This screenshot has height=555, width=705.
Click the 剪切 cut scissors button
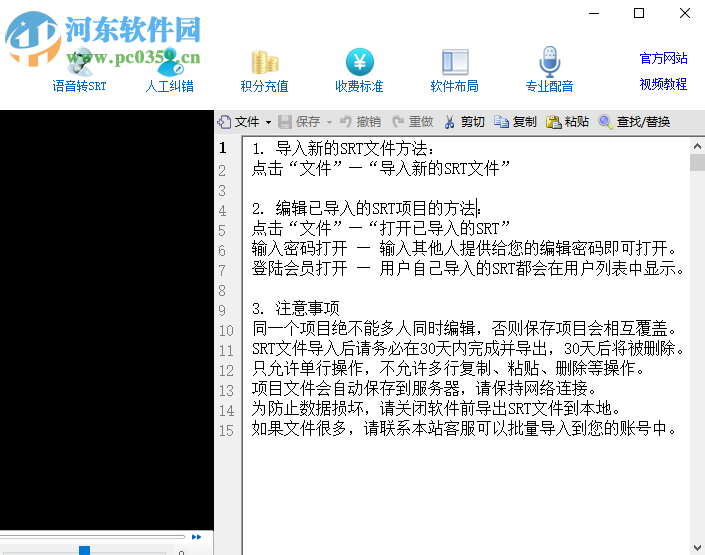pyautogui.click(x=464, y=122)
